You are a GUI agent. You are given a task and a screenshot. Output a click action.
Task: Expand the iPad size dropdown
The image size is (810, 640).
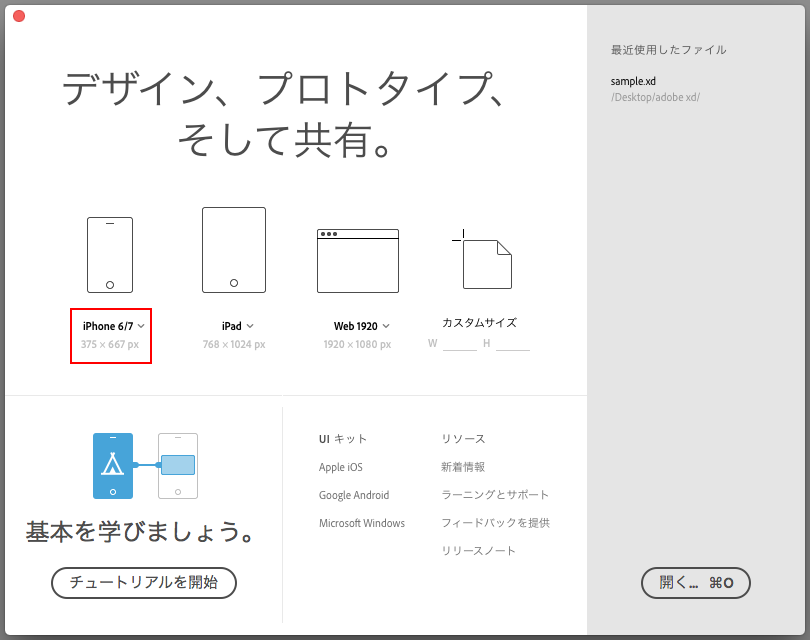pos(250,326)
